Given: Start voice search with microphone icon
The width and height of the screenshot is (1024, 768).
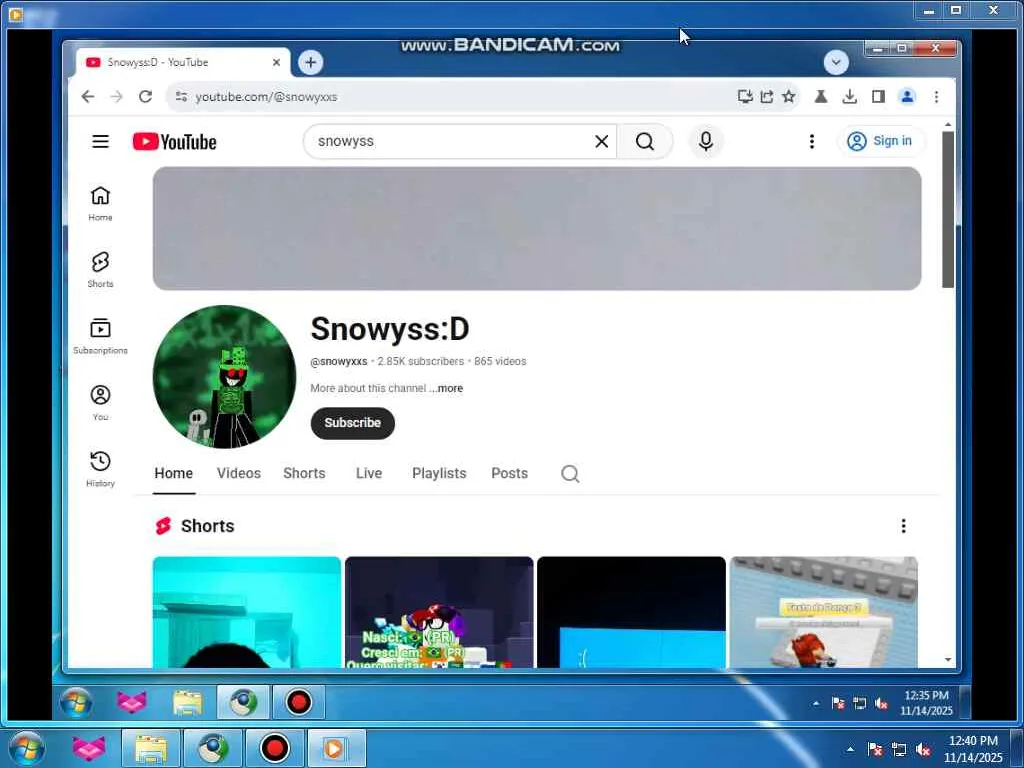Looking at the screenshot, I should pos(705,141).
